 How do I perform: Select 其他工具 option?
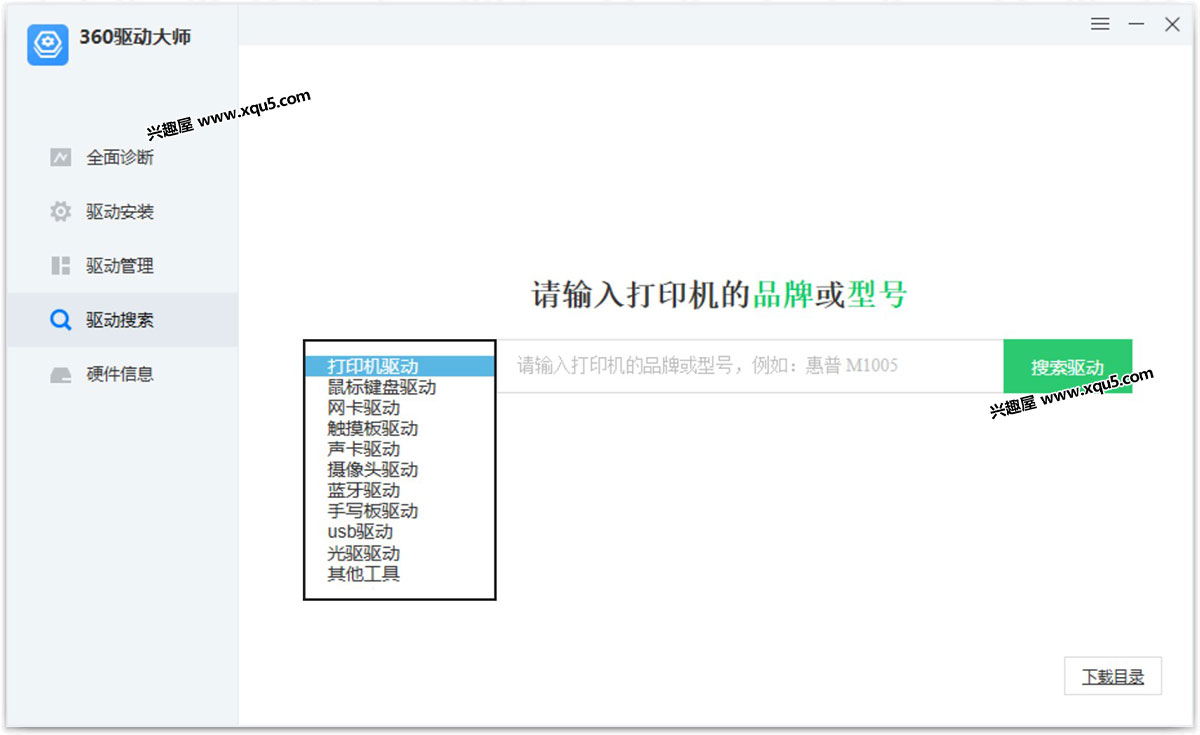click(x=399, y=574)
